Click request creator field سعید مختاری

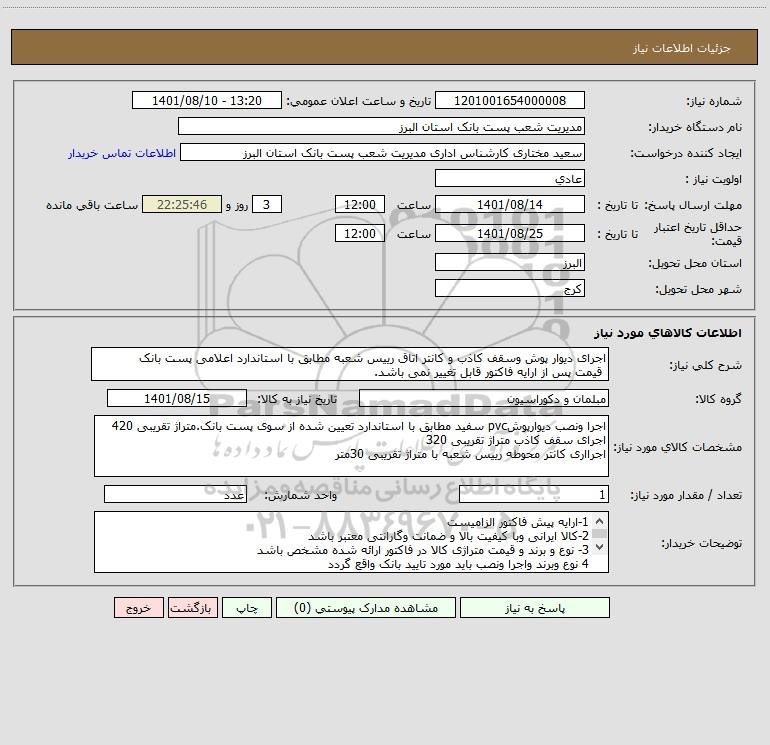[x=383, y=153]
